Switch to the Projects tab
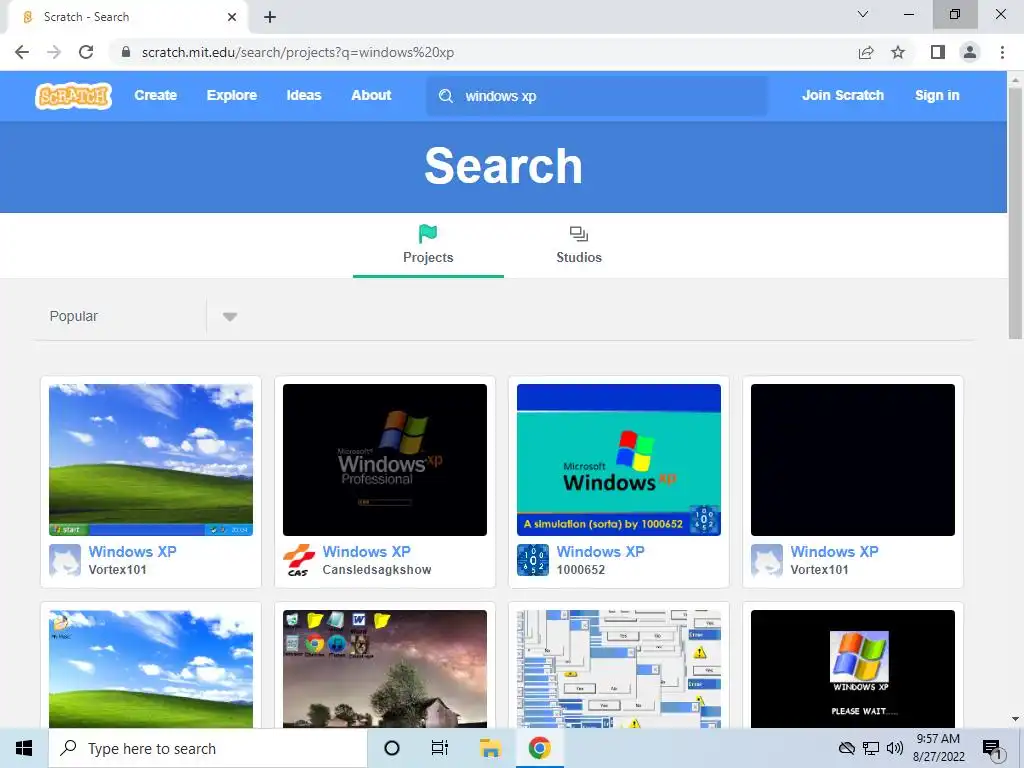 [428, 245]
